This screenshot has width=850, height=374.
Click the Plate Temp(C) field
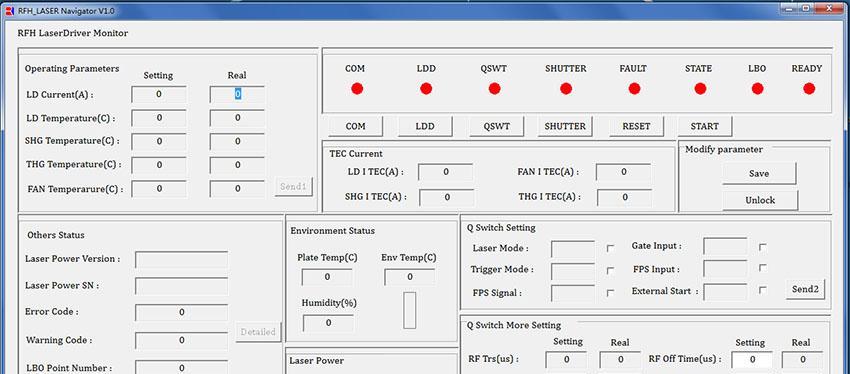327,277
